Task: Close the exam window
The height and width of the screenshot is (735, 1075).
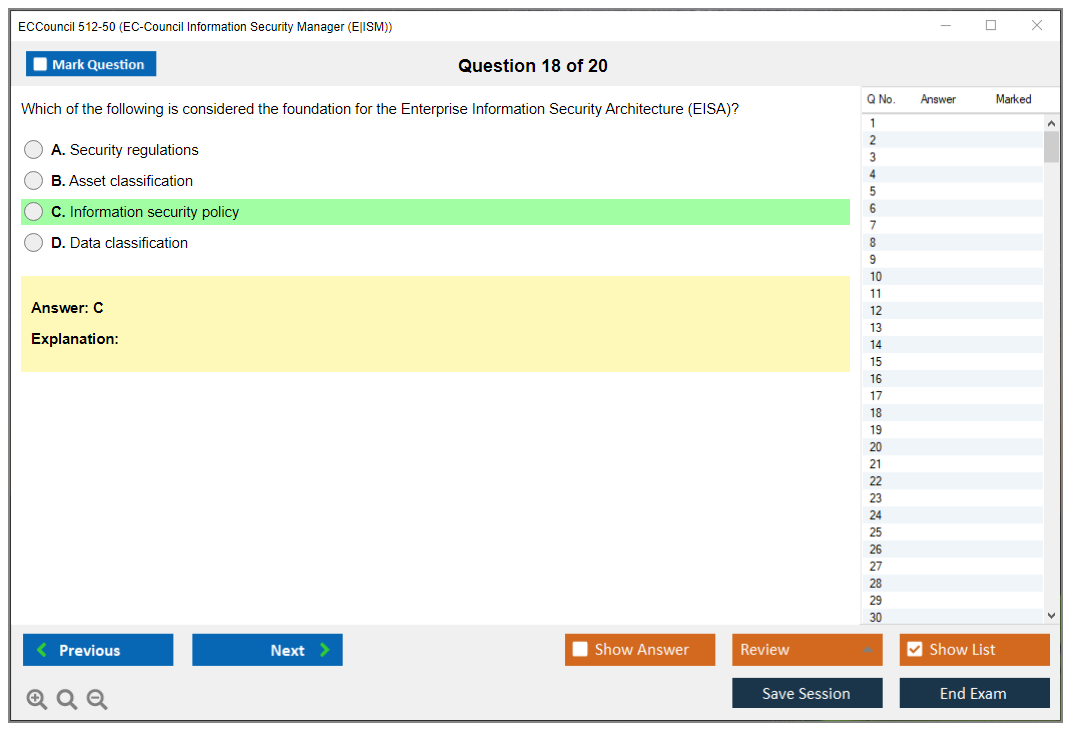Action: (1036, 26)
